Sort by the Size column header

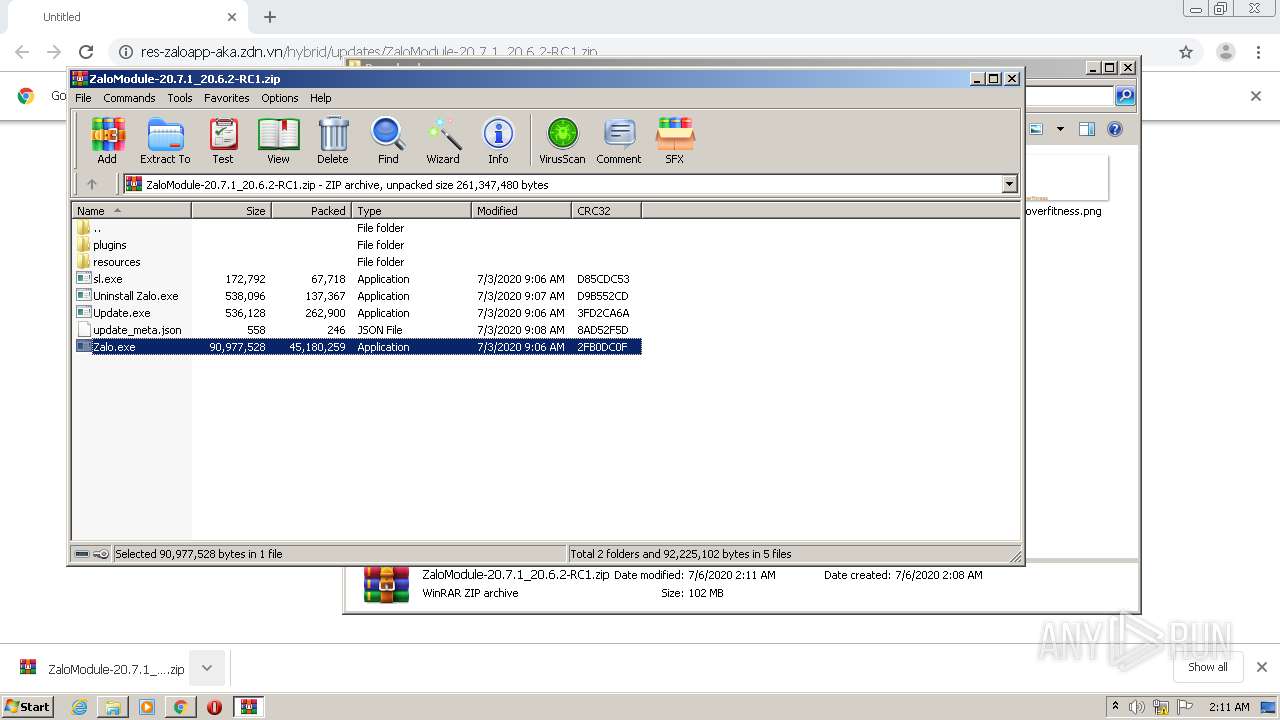coord(232,211)
